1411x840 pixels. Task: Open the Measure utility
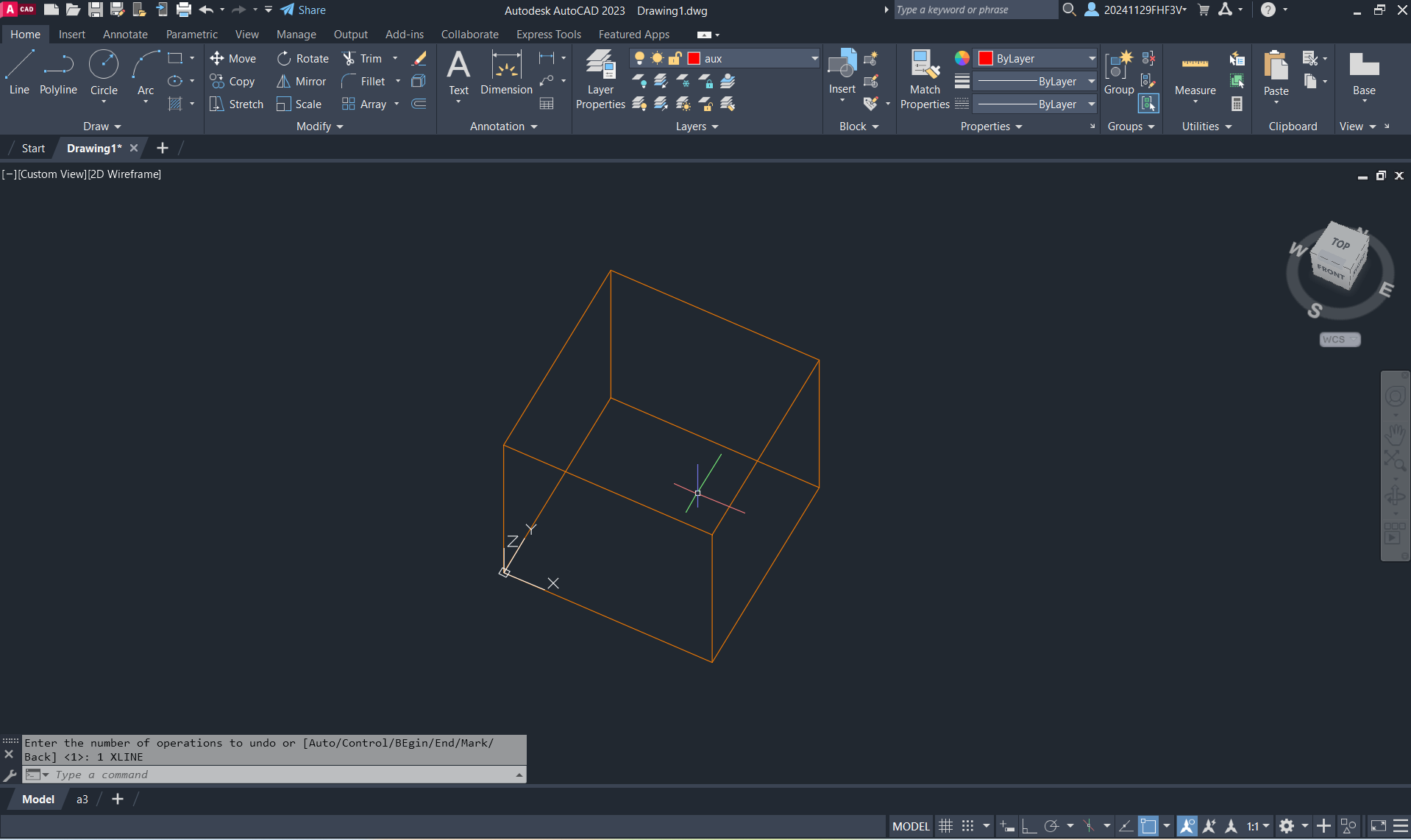[1195, 74]
